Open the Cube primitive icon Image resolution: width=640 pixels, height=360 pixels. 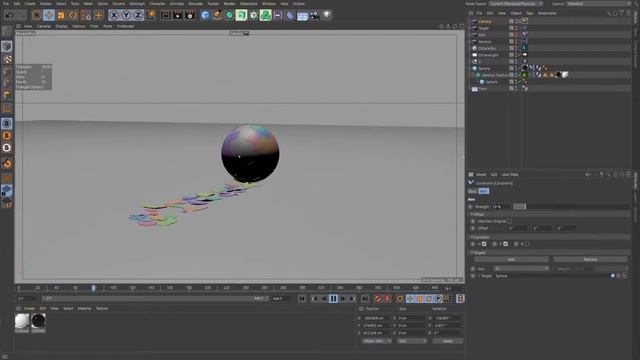[205, 16]
